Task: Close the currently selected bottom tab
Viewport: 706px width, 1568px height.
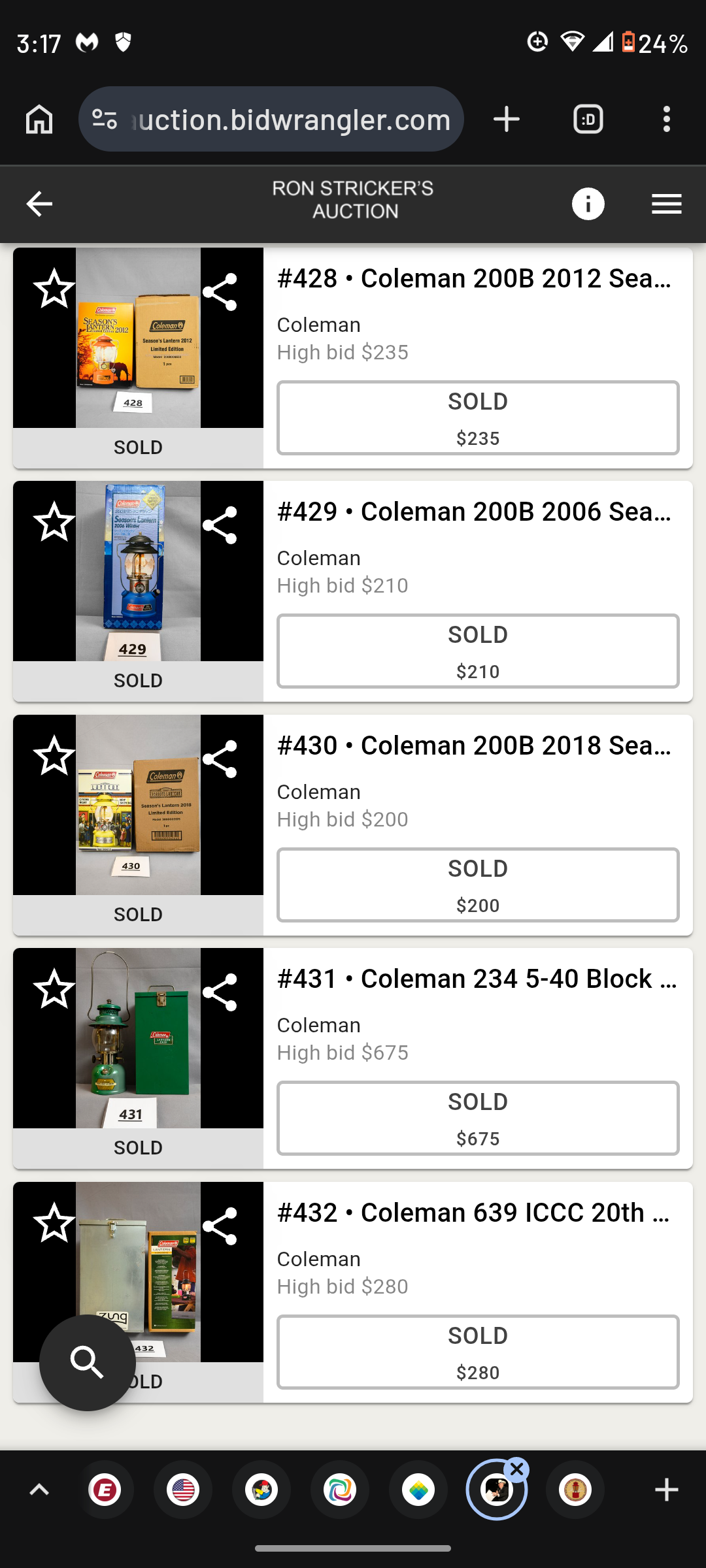Action: tap(517, 1470)
